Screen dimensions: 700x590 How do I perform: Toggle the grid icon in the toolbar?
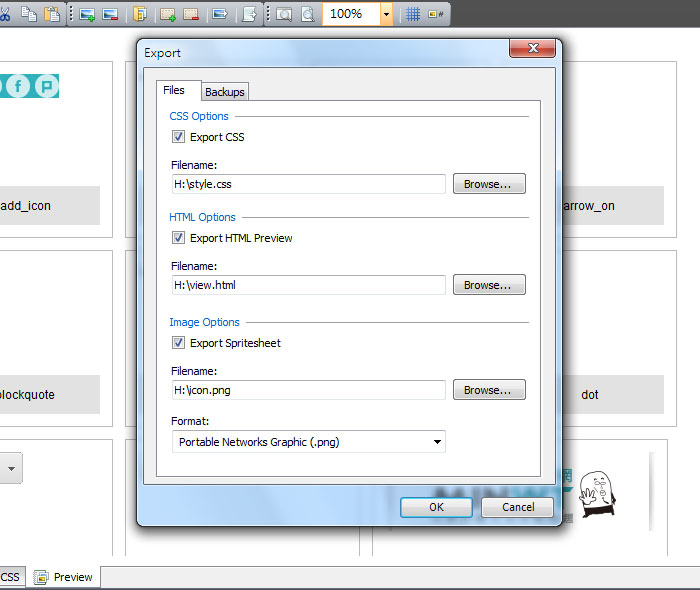(x=413, y=14)
